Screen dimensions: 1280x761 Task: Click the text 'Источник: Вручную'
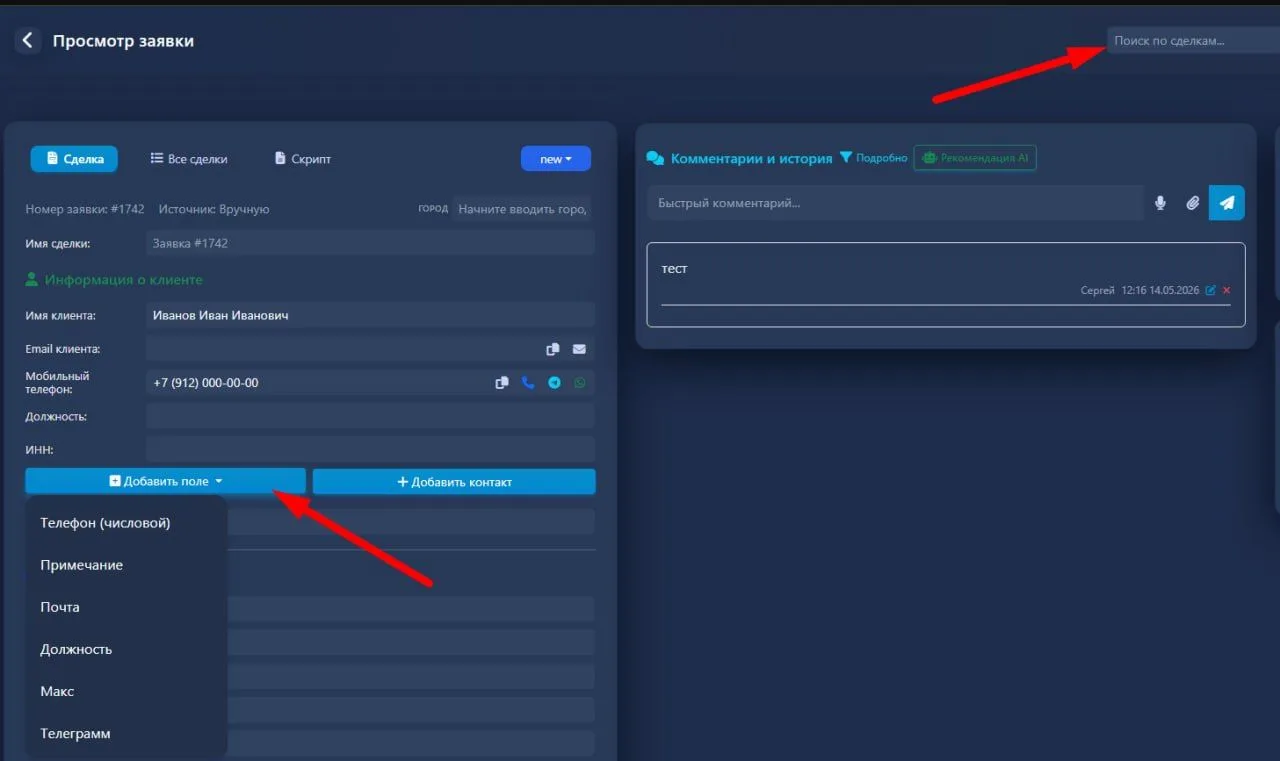pyautogui.click(x=214, y=209)
